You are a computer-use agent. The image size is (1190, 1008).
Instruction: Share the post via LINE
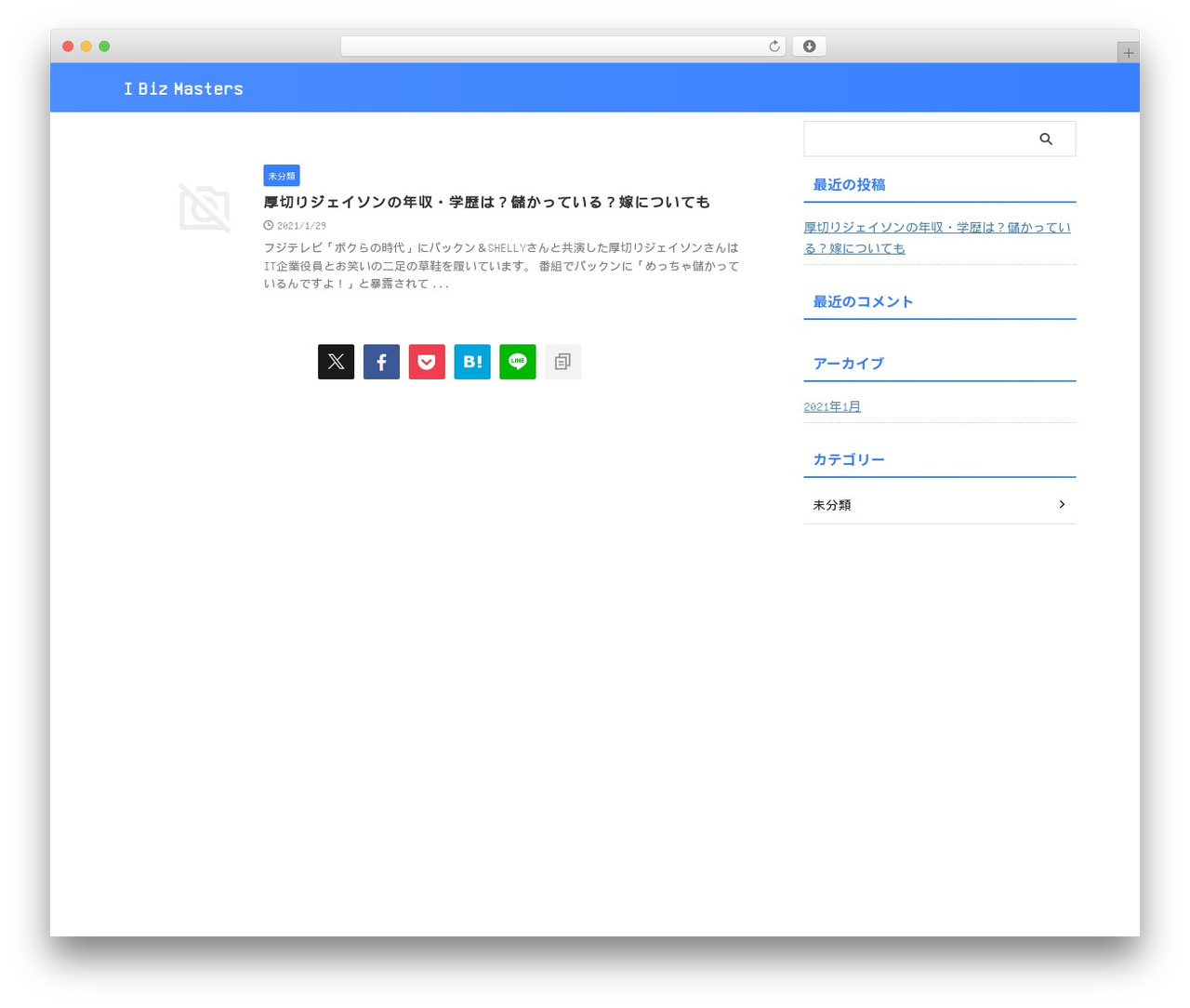click(518, 362)
